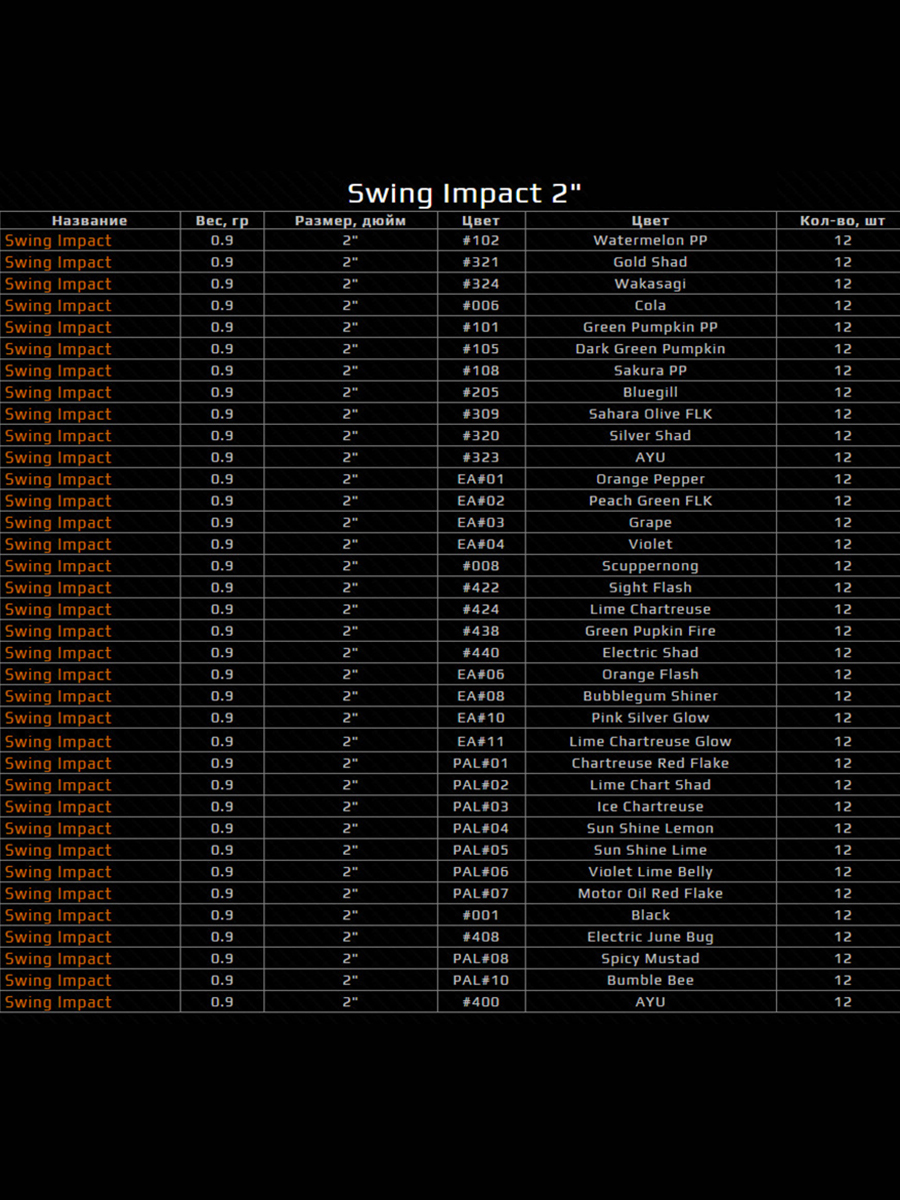Viewport: 900px width, 1200px height.
Task: Select the "Размер, дюйм" column header
Action: coord(350,220)
